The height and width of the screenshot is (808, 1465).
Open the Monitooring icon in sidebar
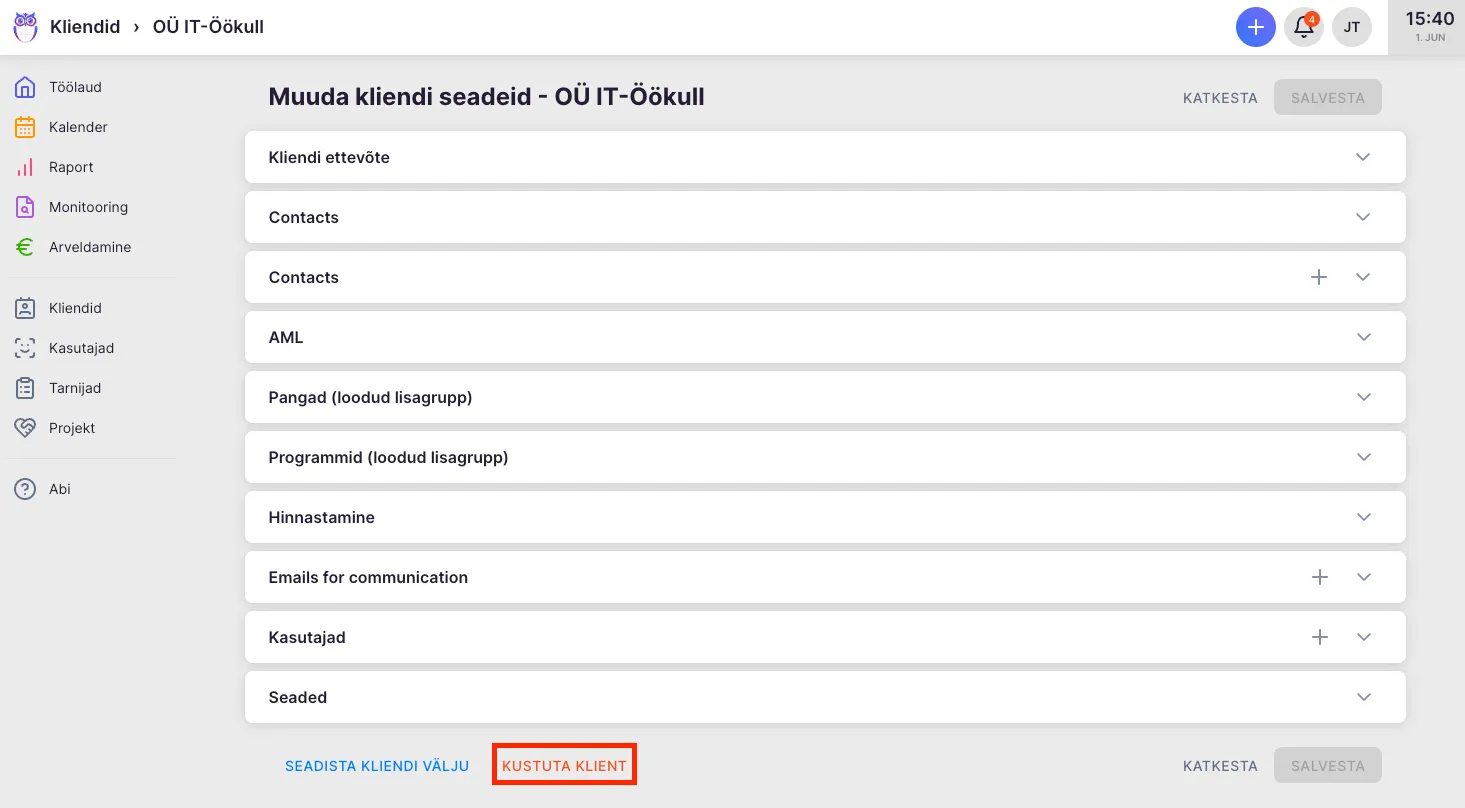(25, 207)
